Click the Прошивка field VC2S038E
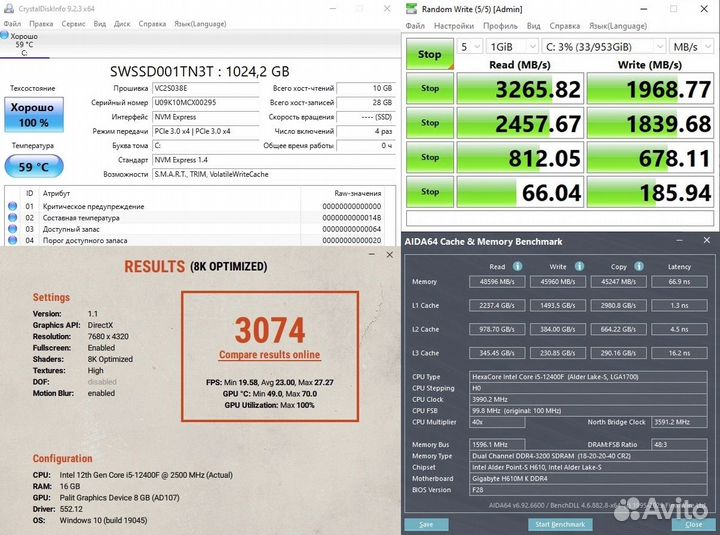720x535 pixels. [x=206, y=88]
